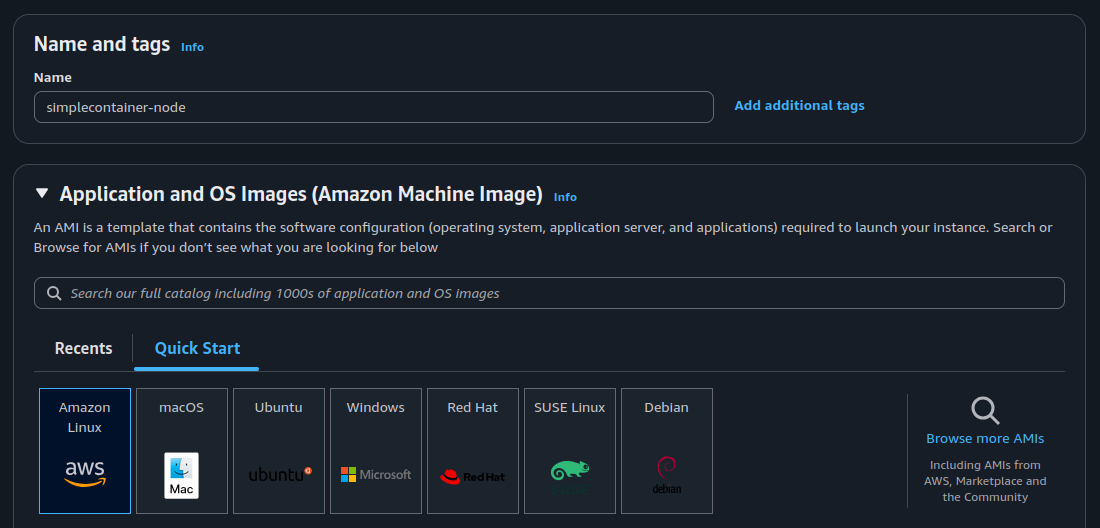Collapse the Application and OS Images section
Image resolution: width=1100 pixels, height=528 pixels.
pos(42,193)
